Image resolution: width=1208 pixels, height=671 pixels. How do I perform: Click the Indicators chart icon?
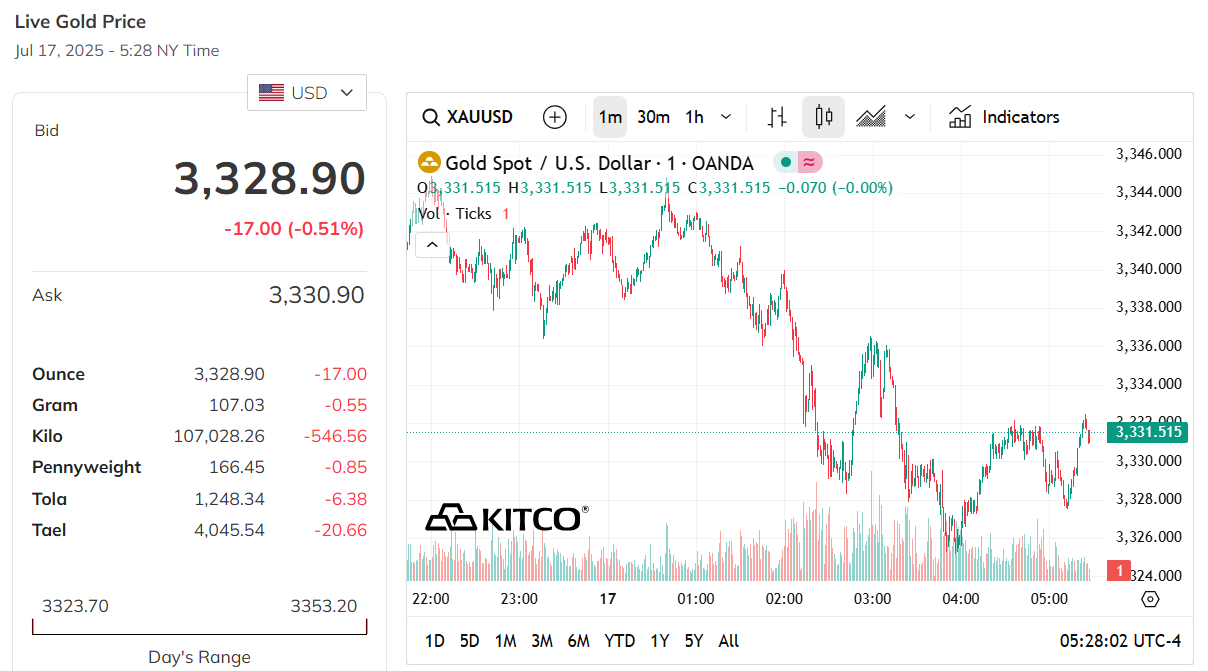point(960,117)
